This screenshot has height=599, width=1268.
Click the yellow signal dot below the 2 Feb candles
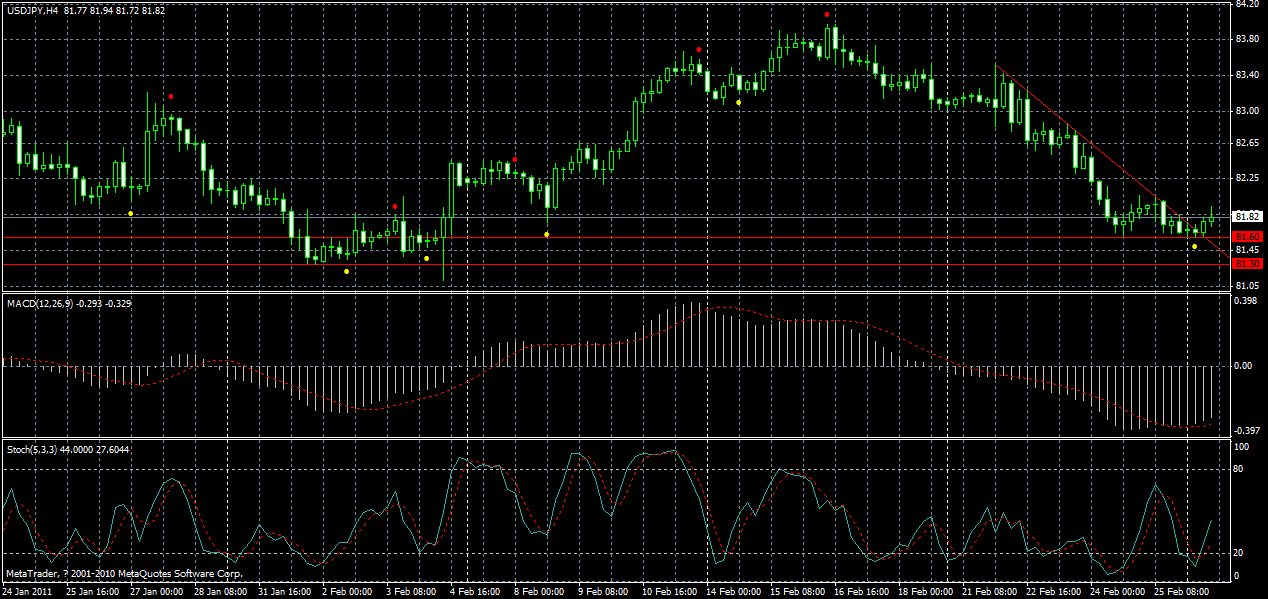(x=346, y=271)
